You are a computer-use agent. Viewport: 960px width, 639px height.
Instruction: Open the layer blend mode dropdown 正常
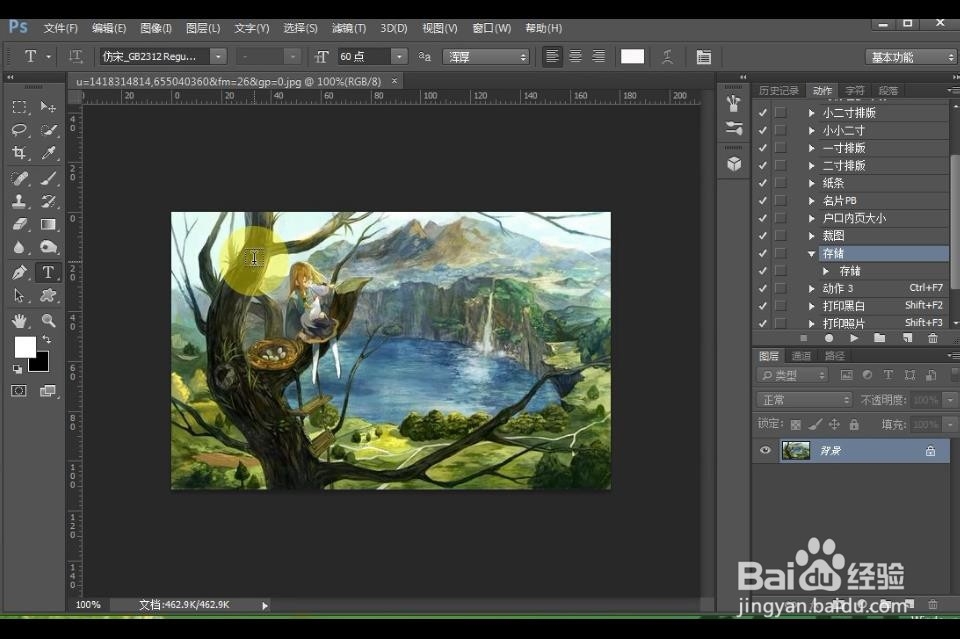tap(804, 400)
